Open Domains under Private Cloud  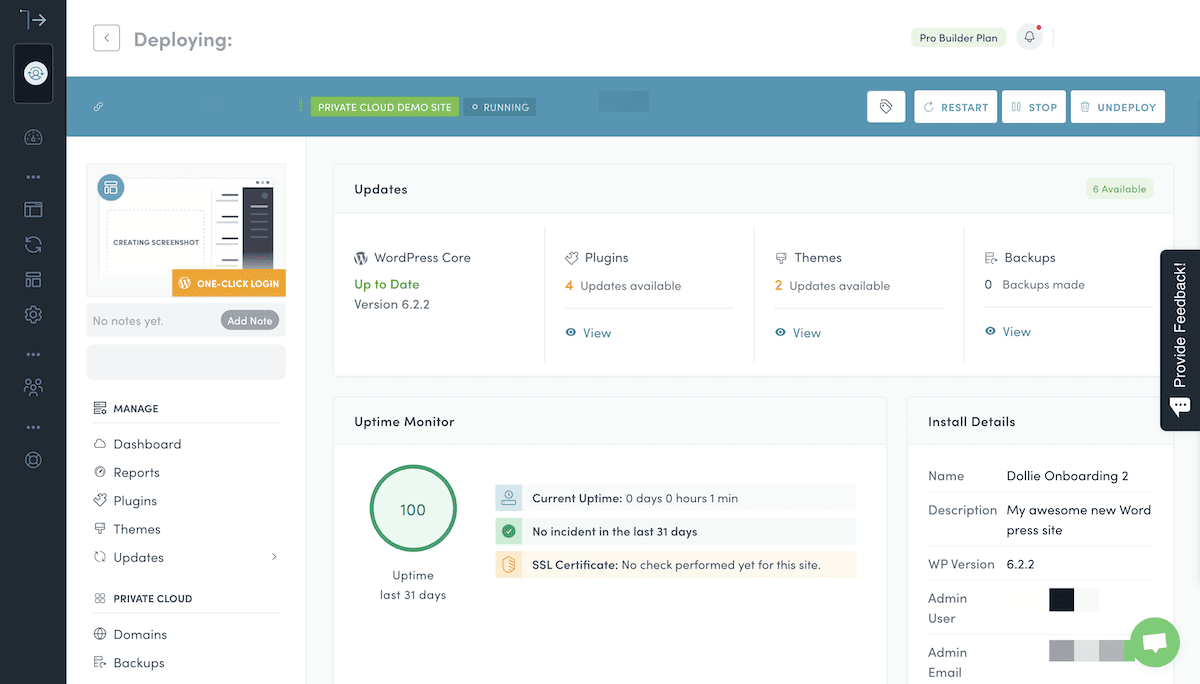click(x=140, y=634)
